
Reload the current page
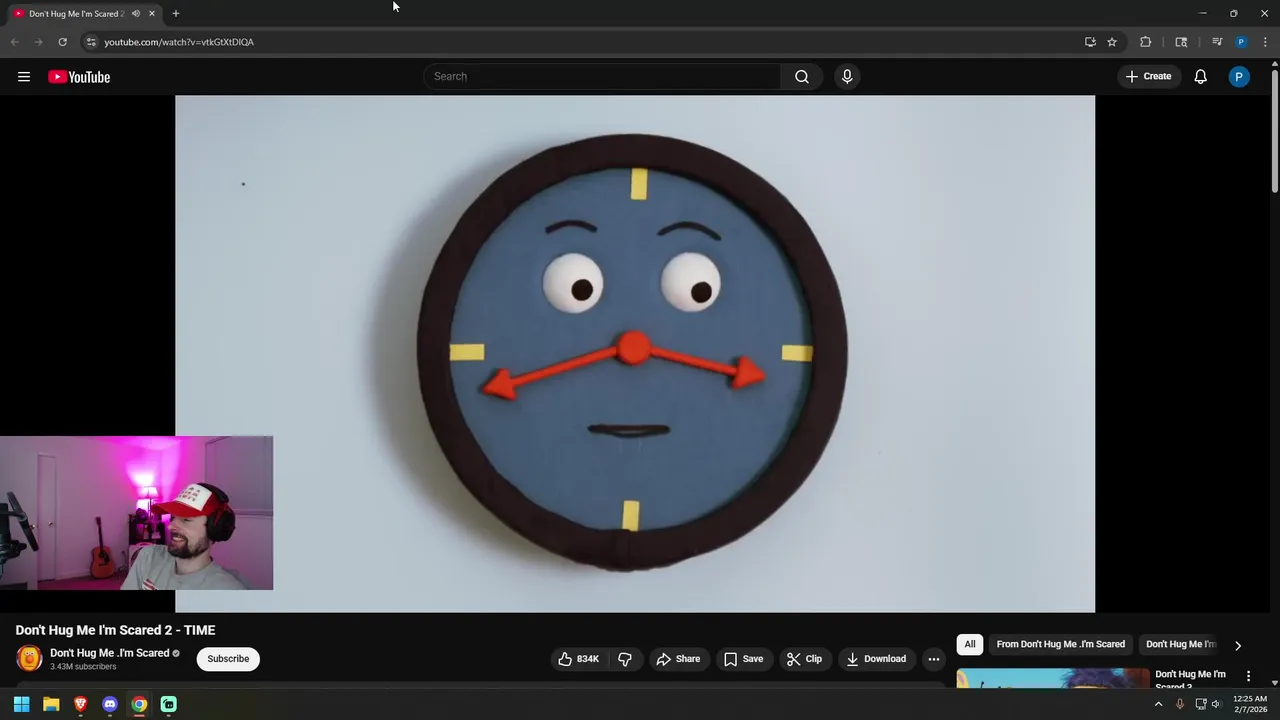point(62,42)
